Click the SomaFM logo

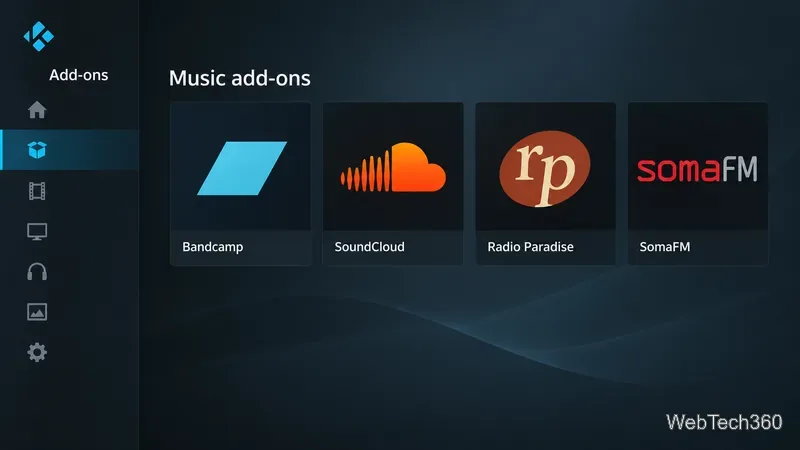tap(697, 169)
